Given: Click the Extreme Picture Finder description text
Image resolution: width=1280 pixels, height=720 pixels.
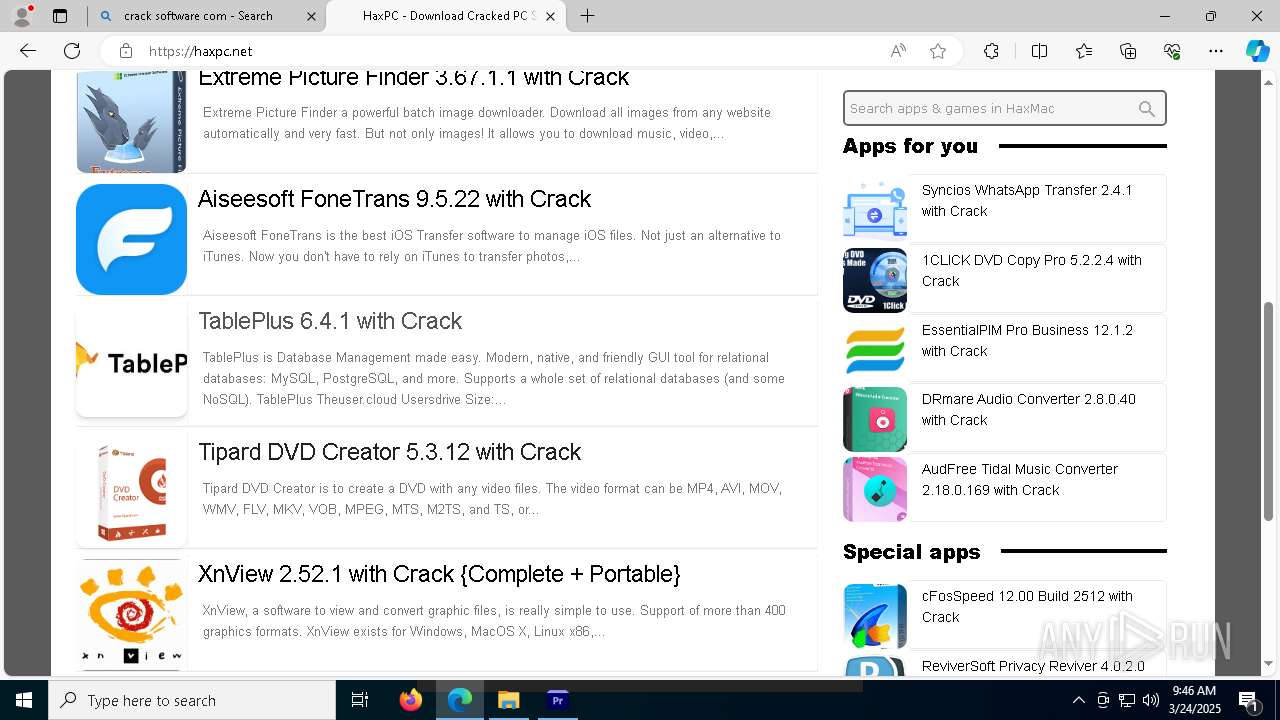Looking at the screenshot, I should point(487,123).
